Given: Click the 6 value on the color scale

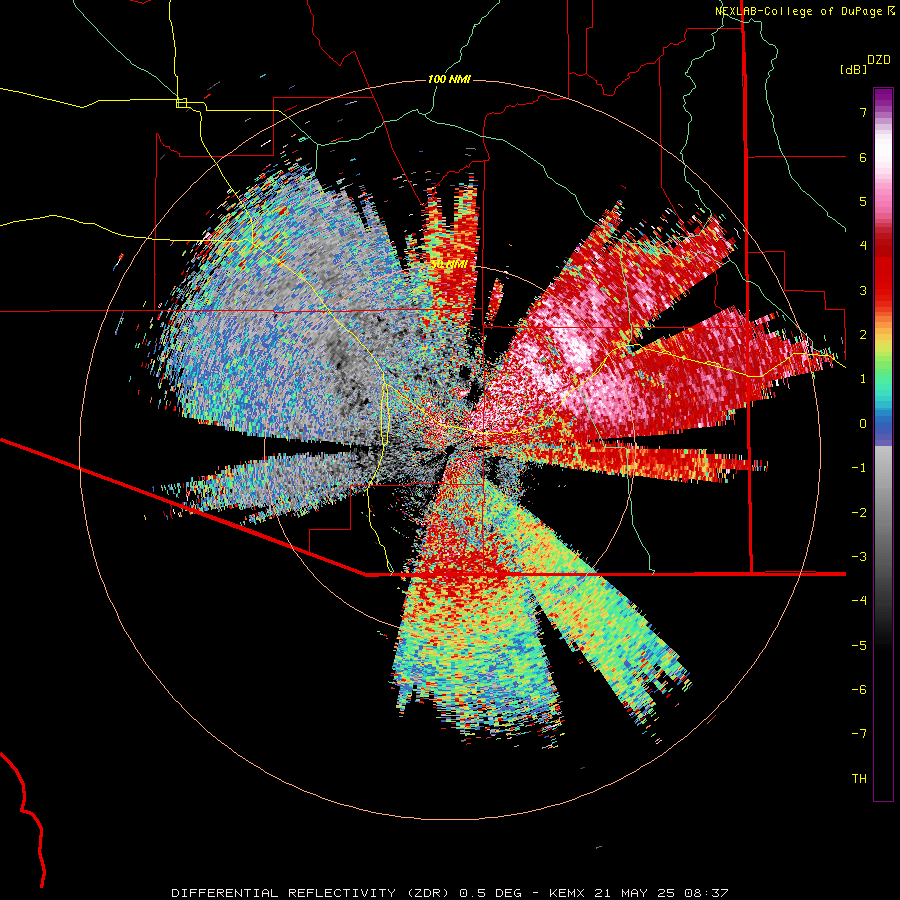Looking at the screenshot, I should tap(863, 157).
